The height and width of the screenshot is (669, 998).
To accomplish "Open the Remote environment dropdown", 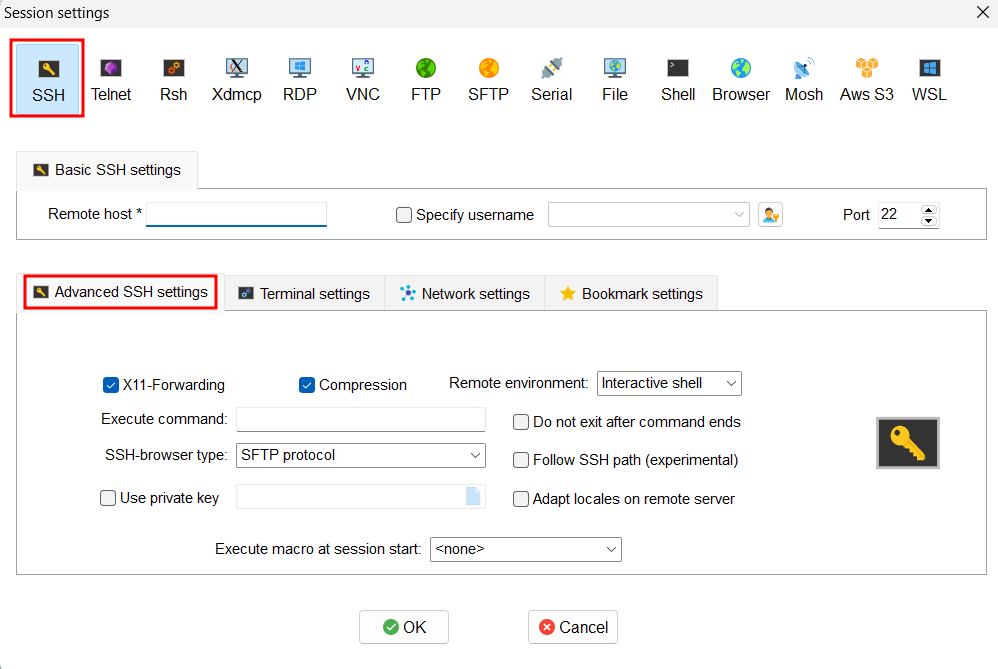I will [669, 383].
